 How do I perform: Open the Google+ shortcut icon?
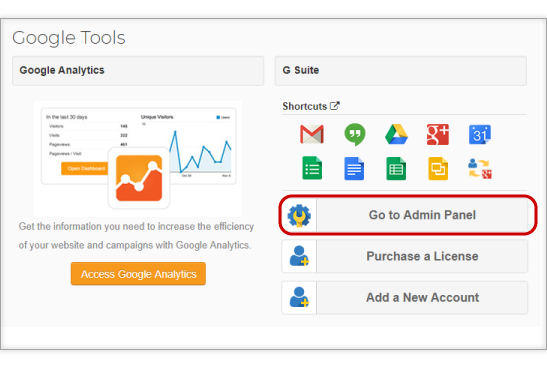click(438, 134)
